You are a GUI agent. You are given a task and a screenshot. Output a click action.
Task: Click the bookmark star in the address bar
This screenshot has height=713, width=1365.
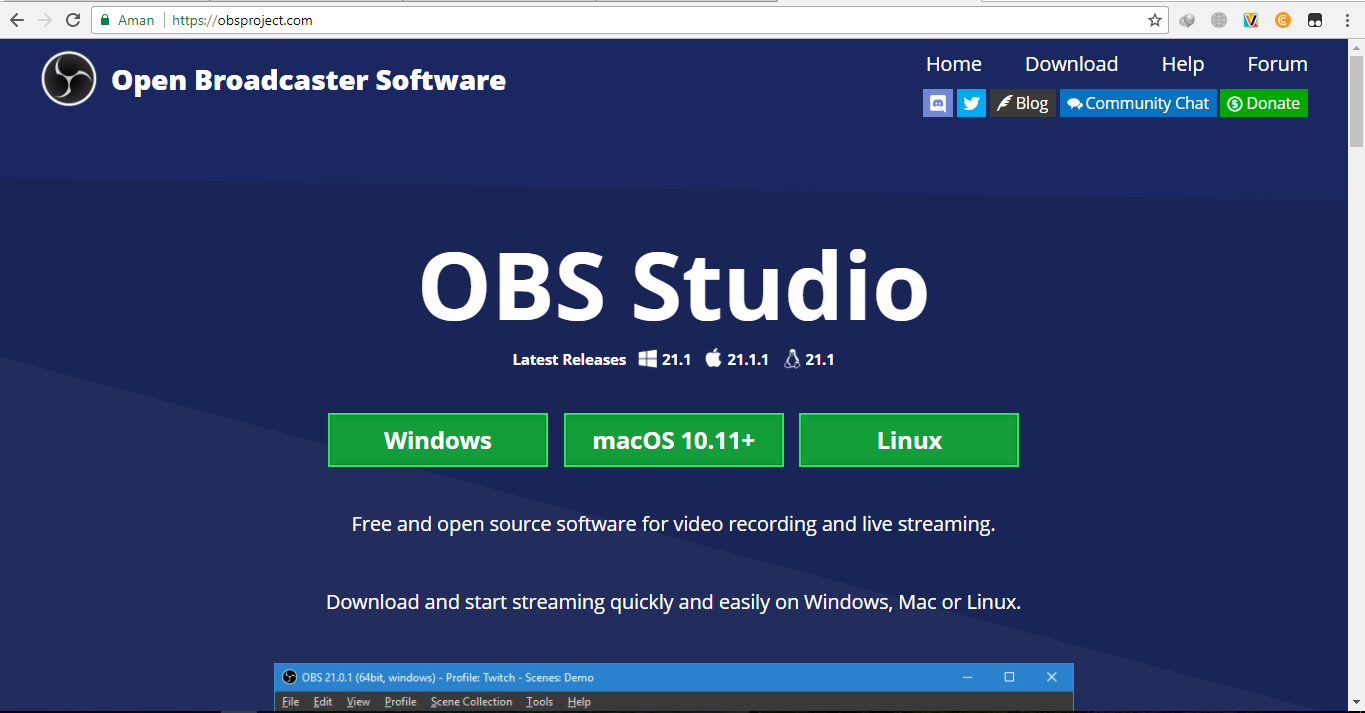tap(1155, 19)
